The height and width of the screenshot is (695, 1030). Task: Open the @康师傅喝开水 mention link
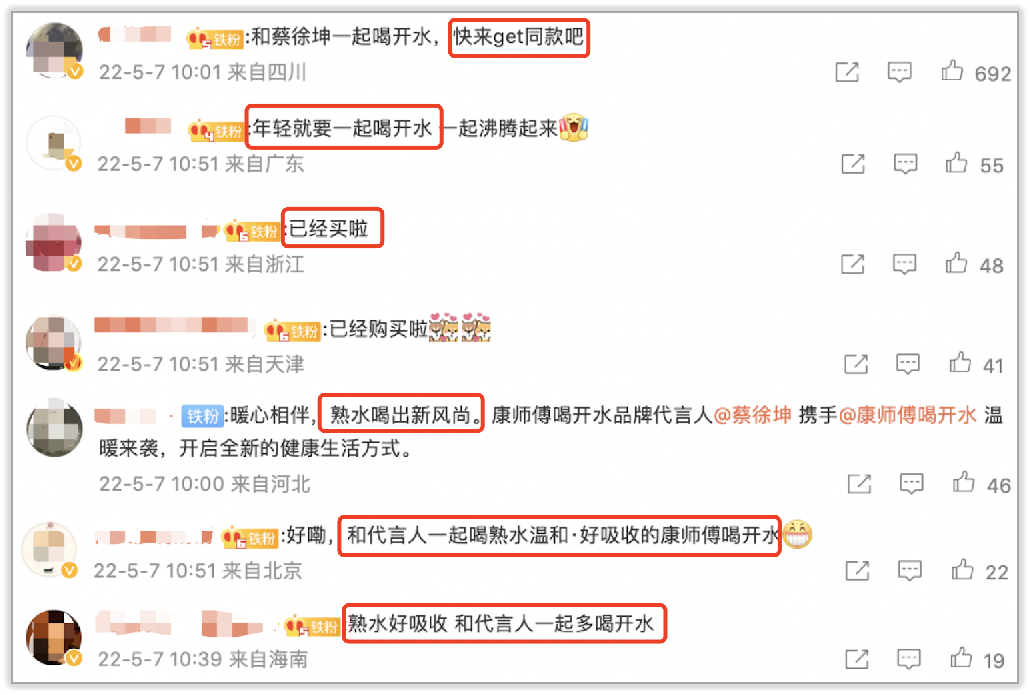click(908, 415)
